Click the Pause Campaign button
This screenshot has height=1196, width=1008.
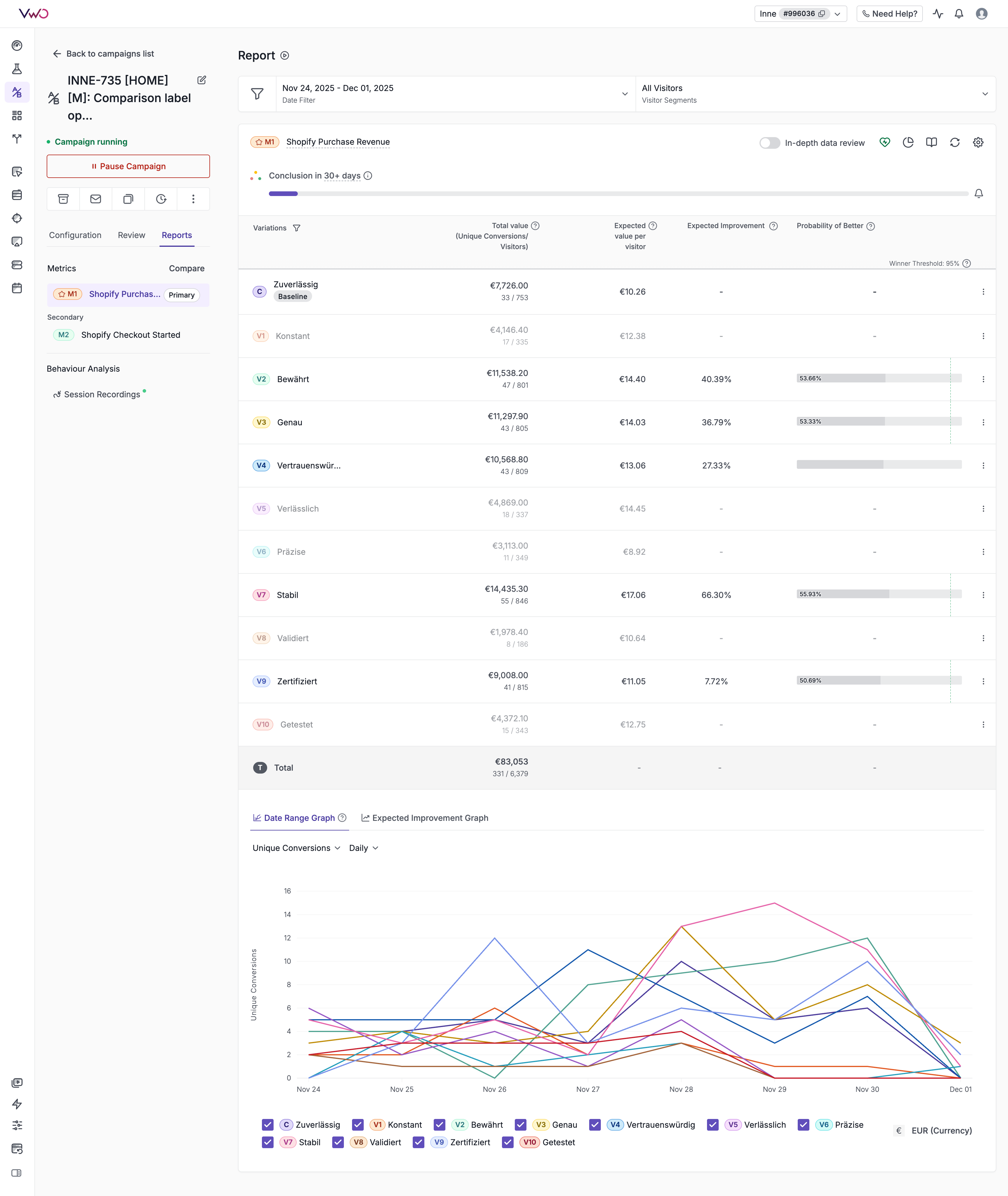(128, 166)
